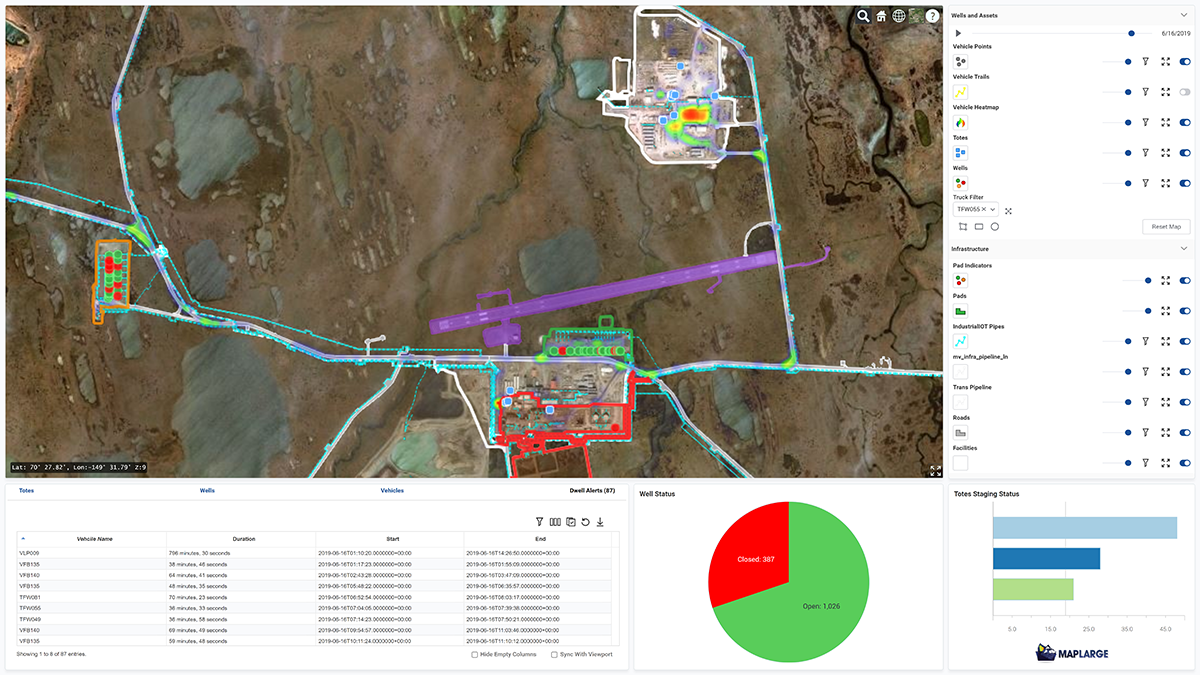Go to the map home view

[881, 16]
